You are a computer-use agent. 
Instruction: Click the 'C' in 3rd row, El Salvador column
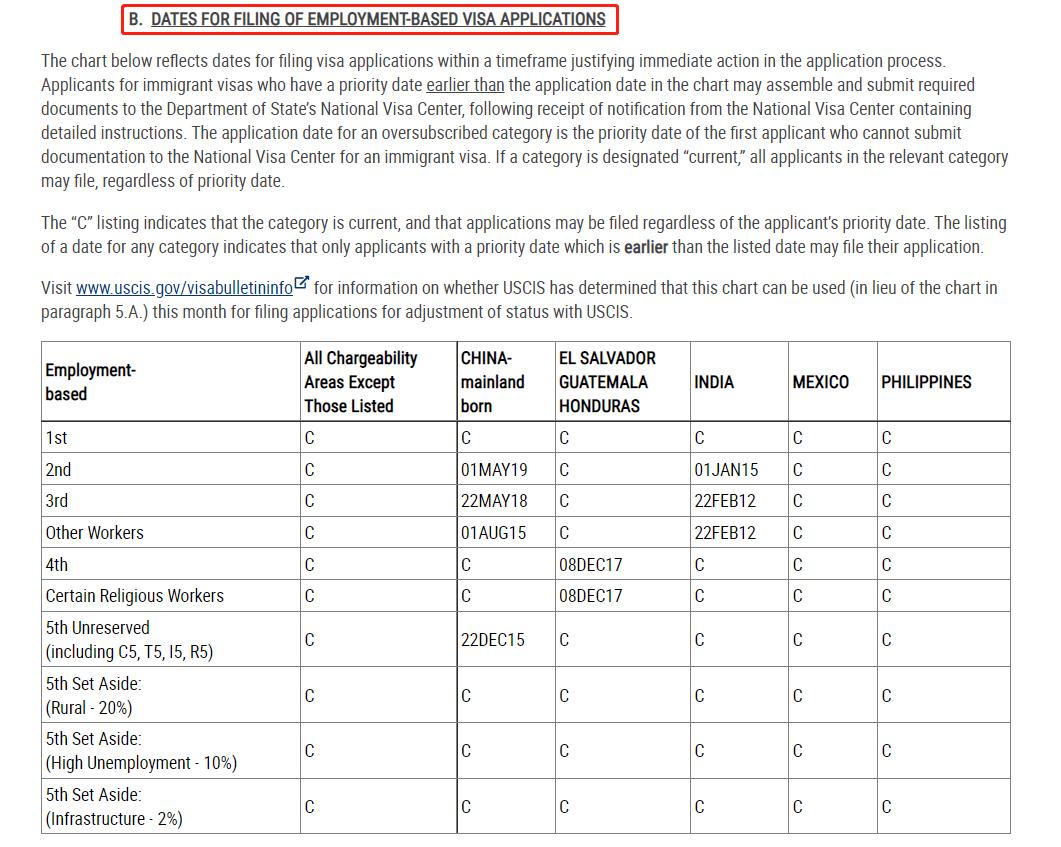point(564,501)
